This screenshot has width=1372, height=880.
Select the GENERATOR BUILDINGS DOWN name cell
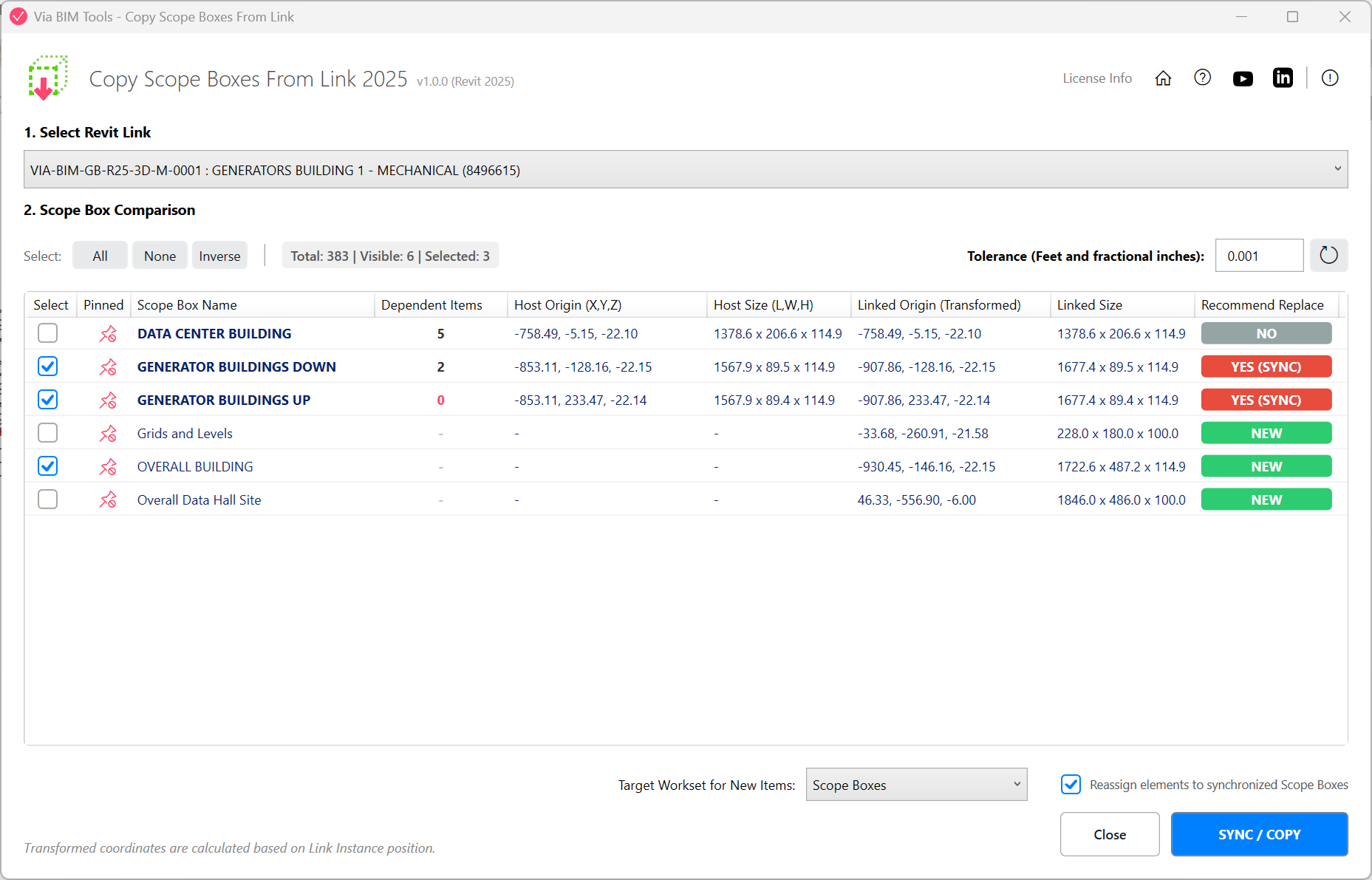[236, 367]
